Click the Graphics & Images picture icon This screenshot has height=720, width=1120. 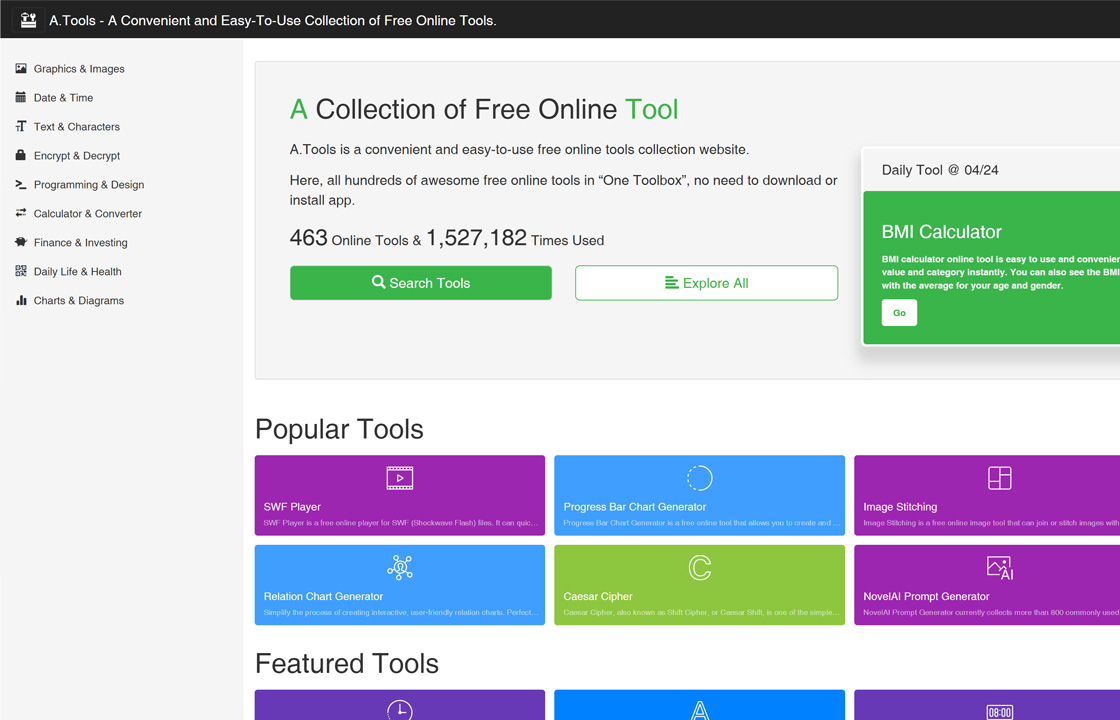click(21, 69)
